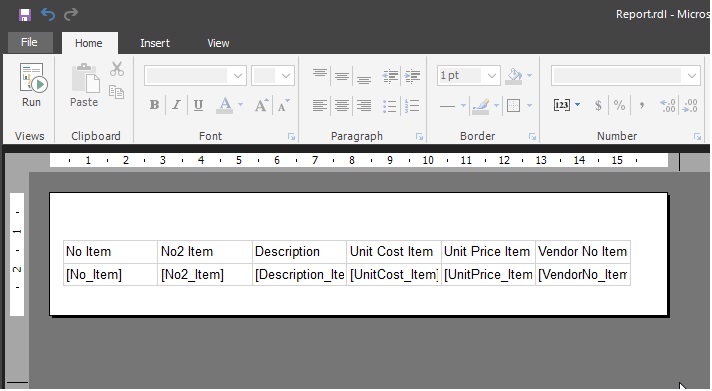The width and height of the screenshot is (712, 391).
Task: Click the Save icon in the title bar
Action: pyautogui.click(x=25, y=15)
